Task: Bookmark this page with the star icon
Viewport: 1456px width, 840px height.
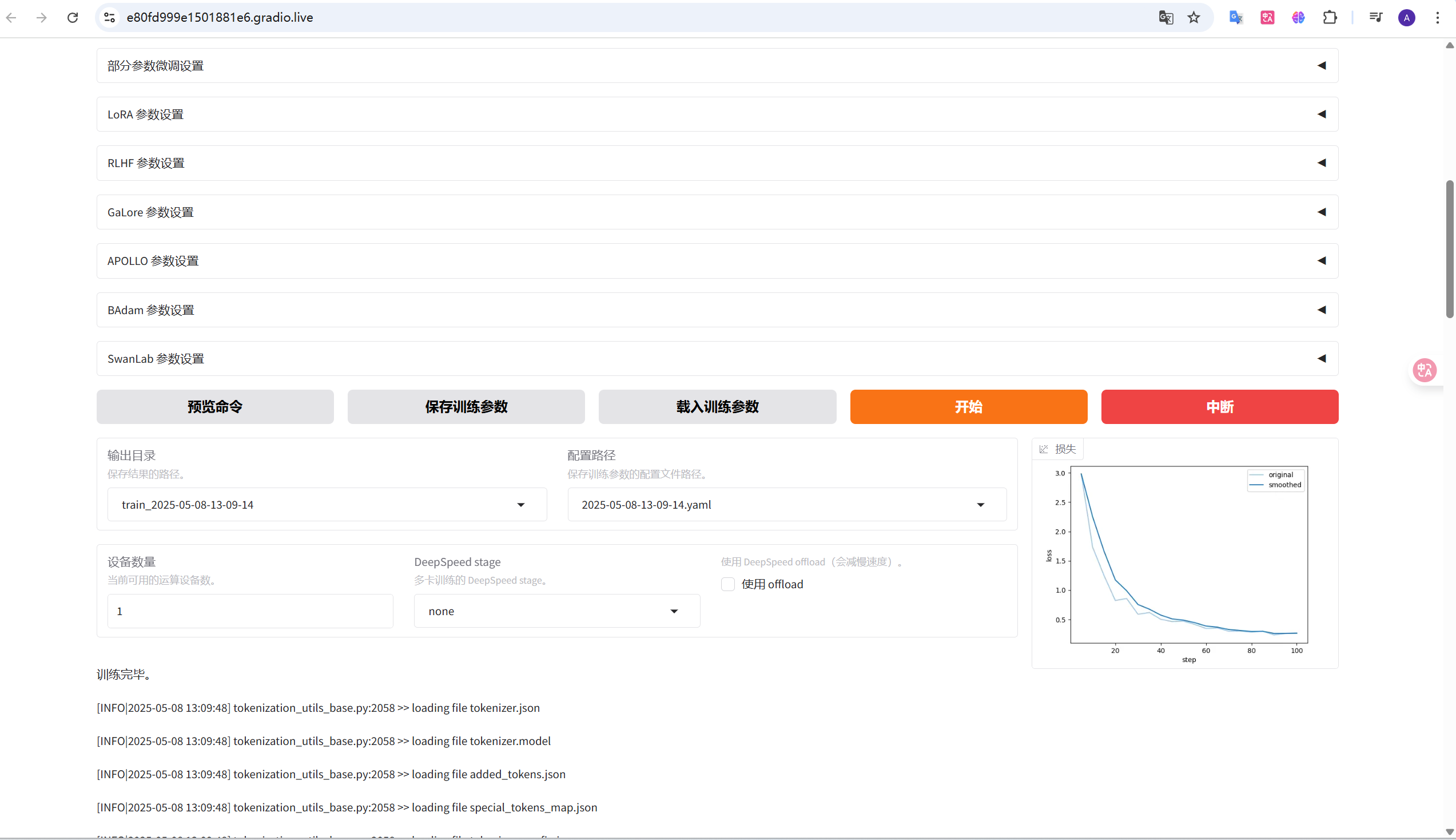Action: [x=1194, y=17]
